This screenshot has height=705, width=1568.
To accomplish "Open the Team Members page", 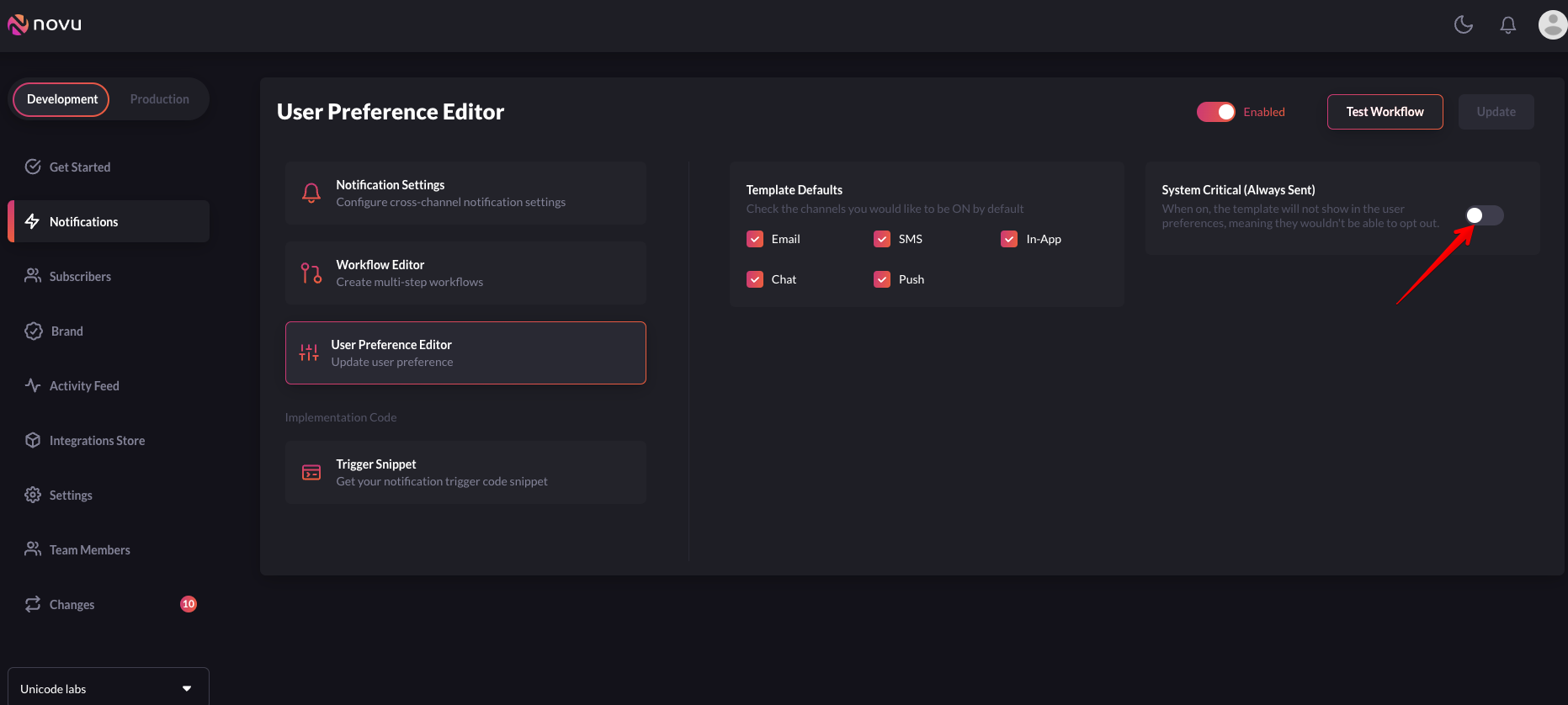I will pyautogui.click(x=109, y=549).
